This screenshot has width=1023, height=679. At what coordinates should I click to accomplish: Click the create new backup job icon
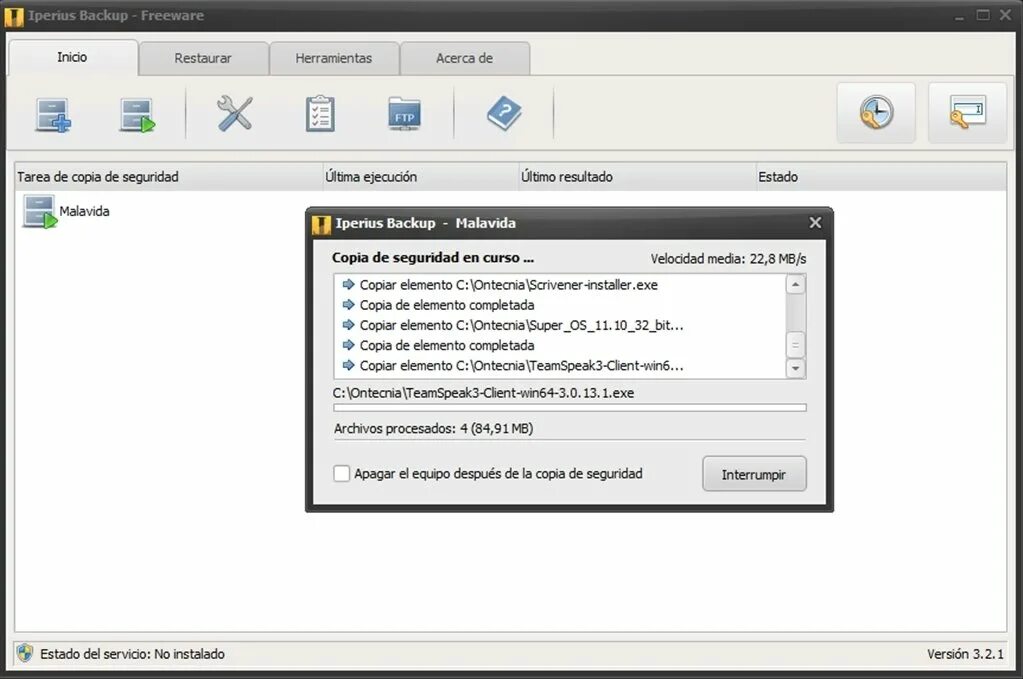coord(53,115)
